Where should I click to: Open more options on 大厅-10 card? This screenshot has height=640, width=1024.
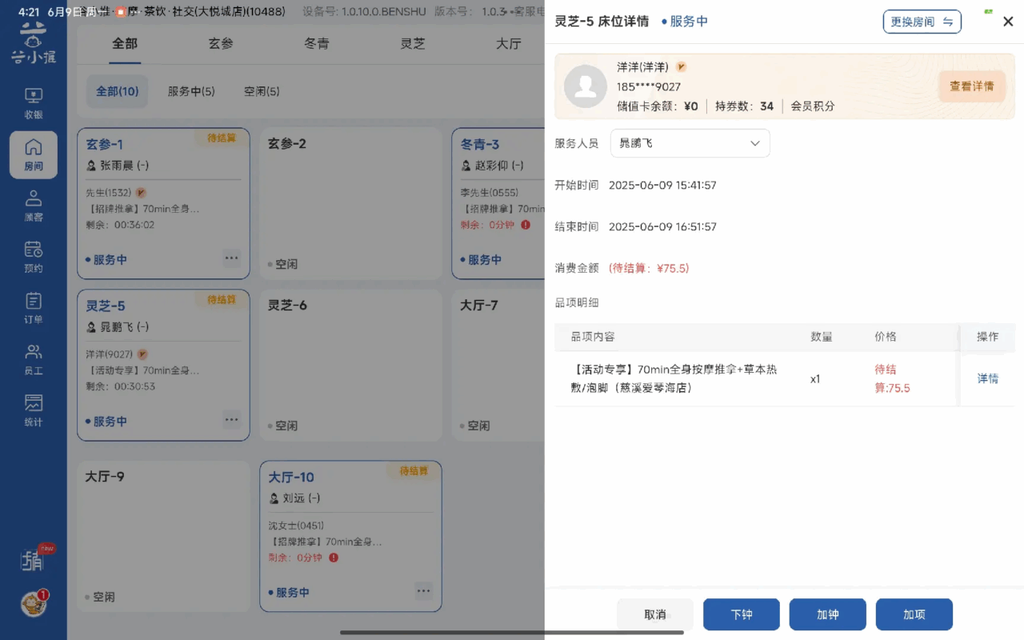pos(423,591)
